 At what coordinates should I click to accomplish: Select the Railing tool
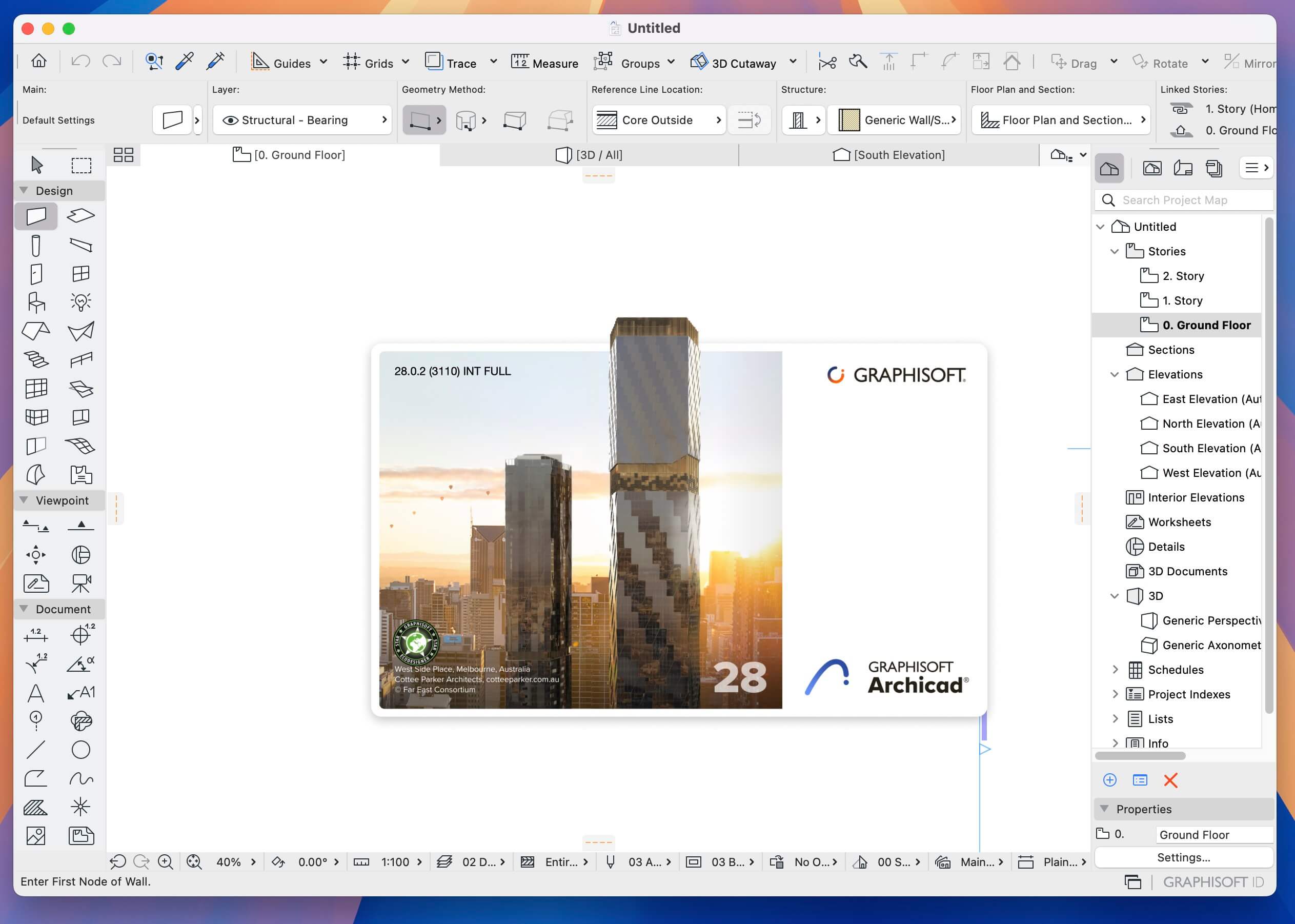[81, 359]
